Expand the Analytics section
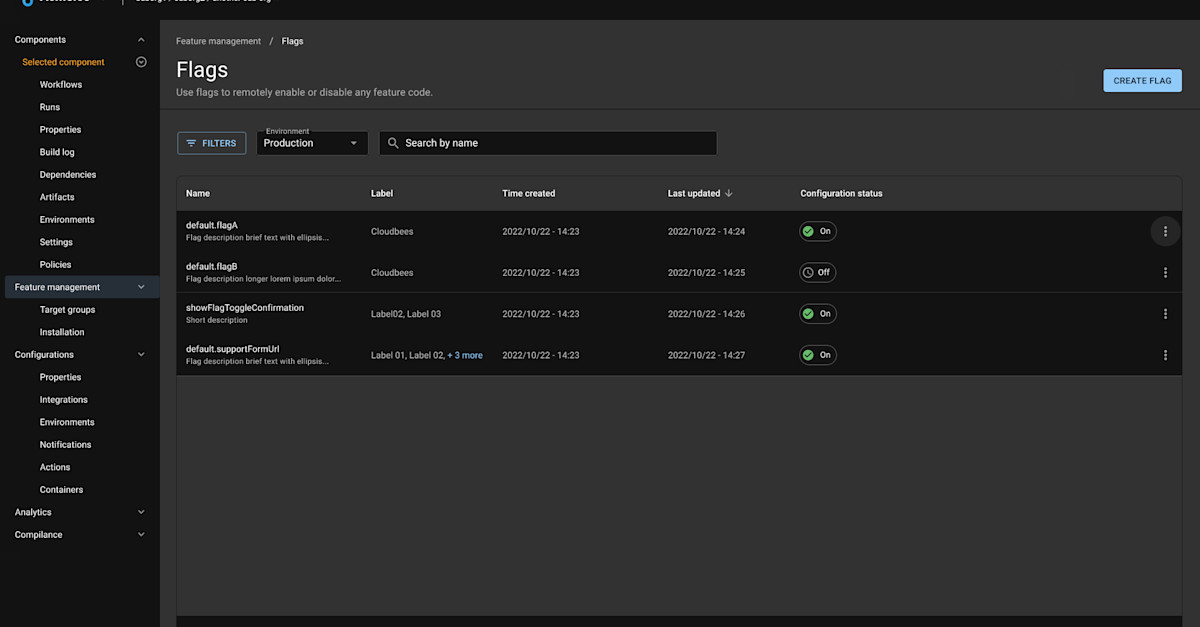The height and width of the screenshot is (627, 1200). (x=141, y=512)
